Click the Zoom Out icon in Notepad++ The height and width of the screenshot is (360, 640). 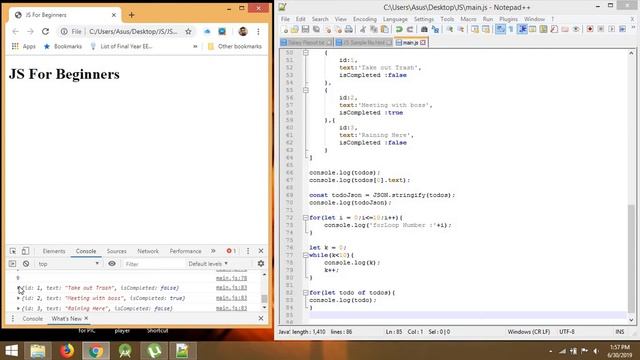tap(460, 29)
